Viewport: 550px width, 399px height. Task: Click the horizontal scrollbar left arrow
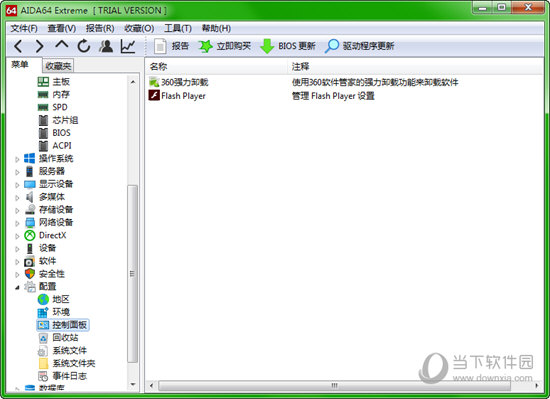point(151,386)
